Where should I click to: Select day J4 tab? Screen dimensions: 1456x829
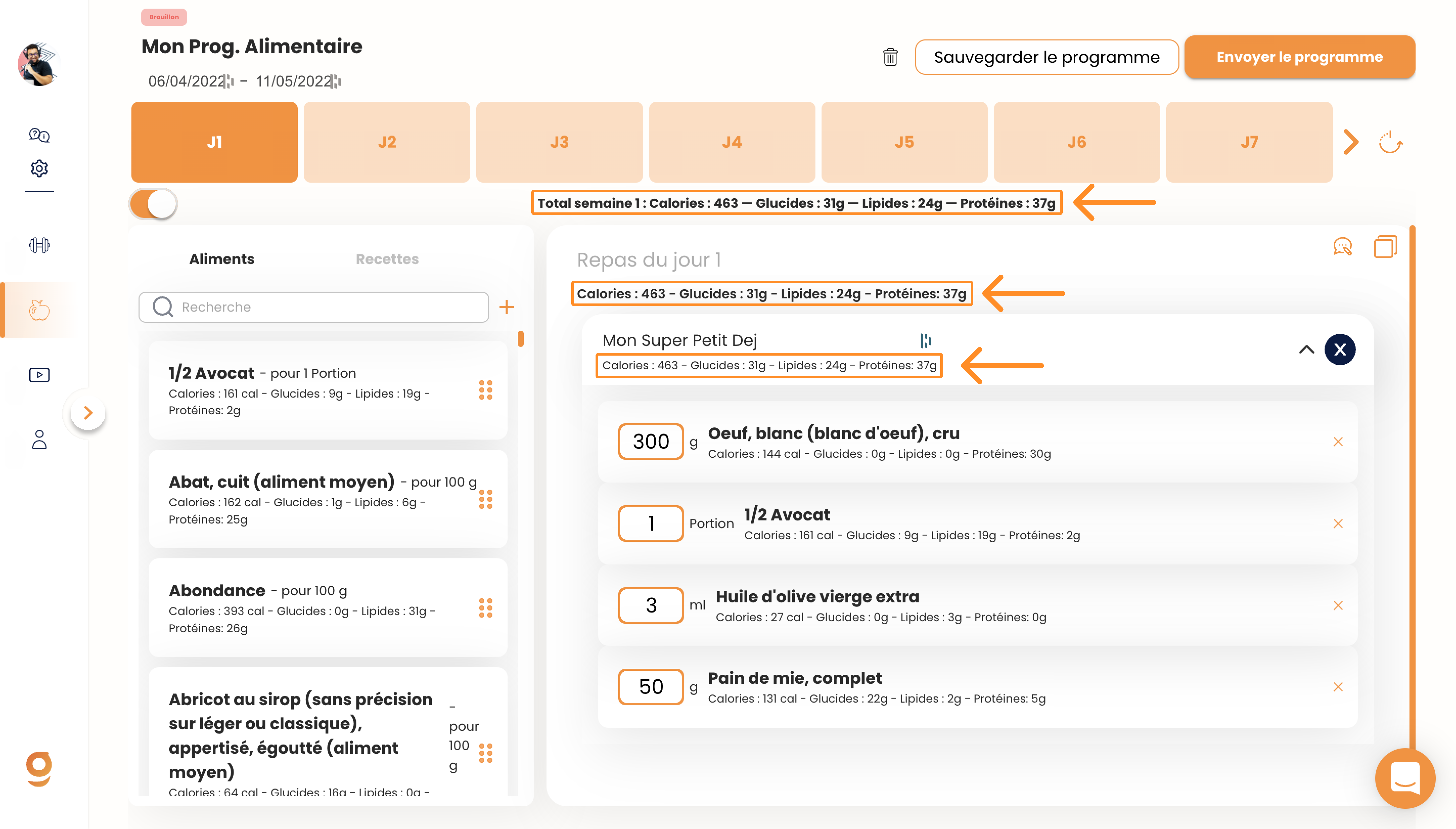coord(732,142)
